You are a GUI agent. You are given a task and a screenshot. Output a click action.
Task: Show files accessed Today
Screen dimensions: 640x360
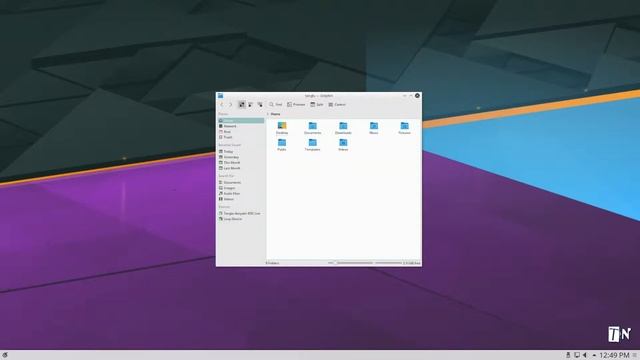[241, 151]
